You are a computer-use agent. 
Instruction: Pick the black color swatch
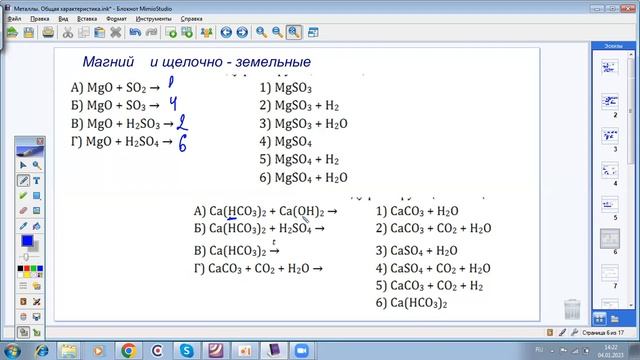[x=20, y=269]
